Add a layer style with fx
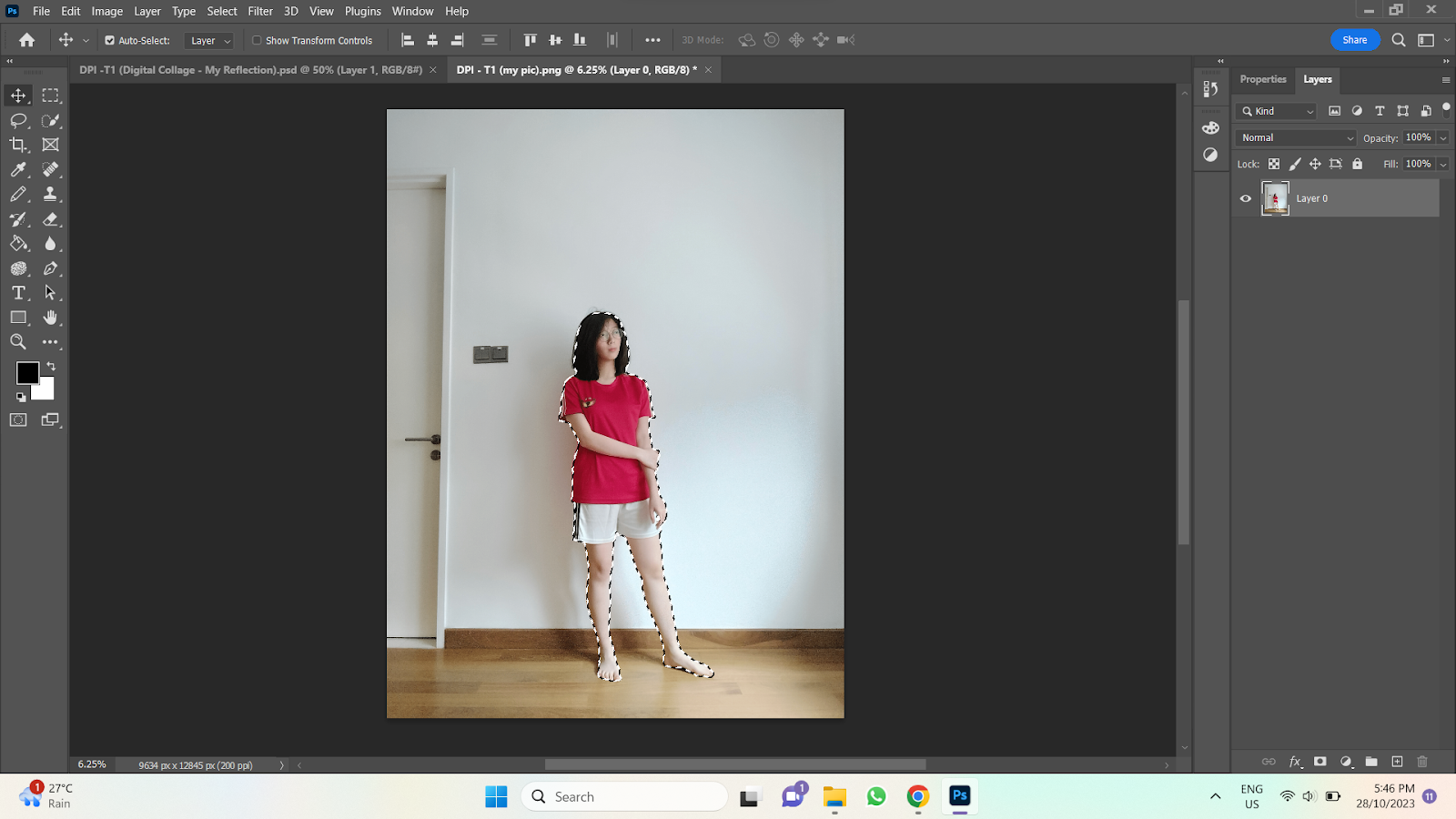The height and width of the screenshot is (819, 1456). tap(1295, 762)
